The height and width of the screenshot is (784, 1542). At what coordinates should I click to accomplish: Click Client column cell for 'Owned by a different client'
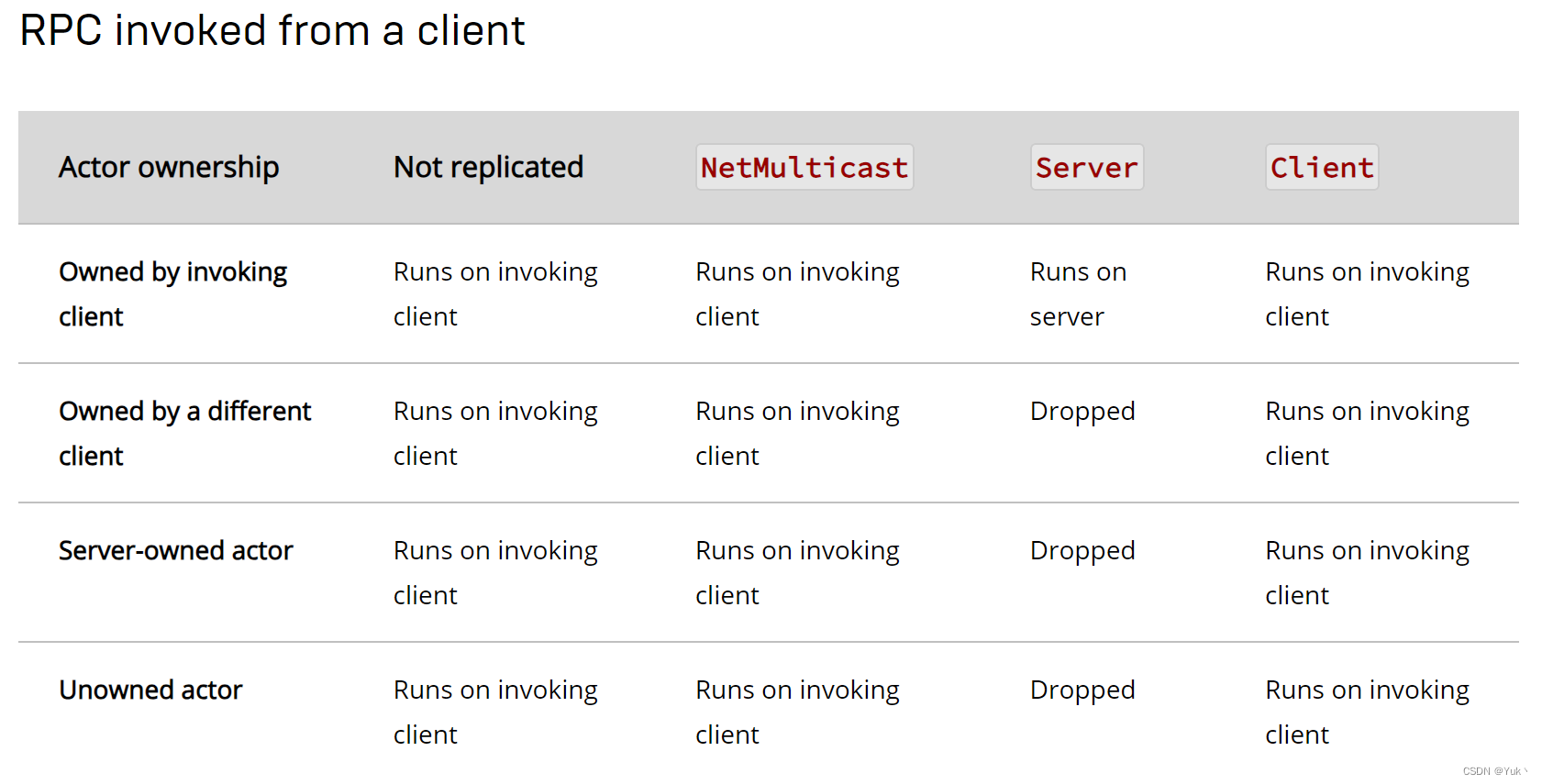[1367, 433]
